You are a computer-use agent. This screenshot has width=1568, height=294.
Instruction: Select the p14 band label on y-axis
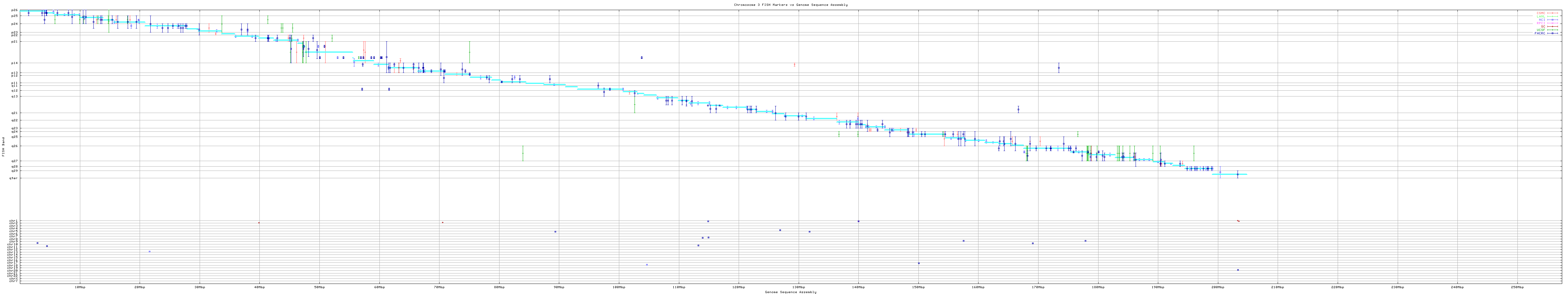point(15,63)
